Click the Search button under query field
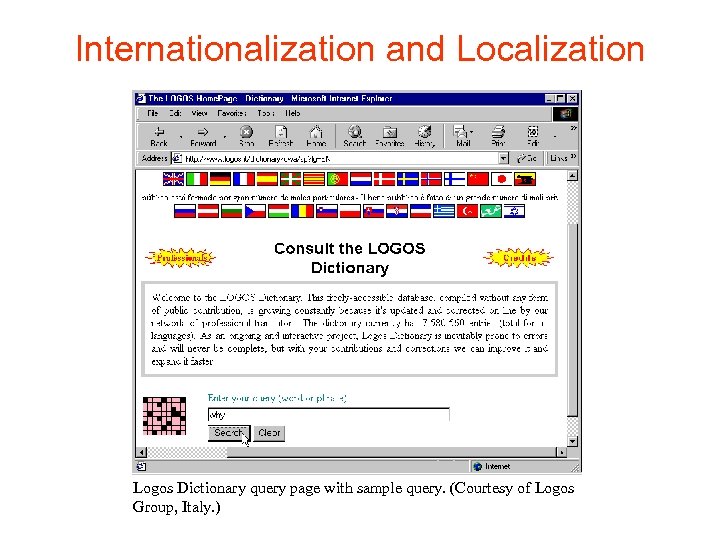 229,433
